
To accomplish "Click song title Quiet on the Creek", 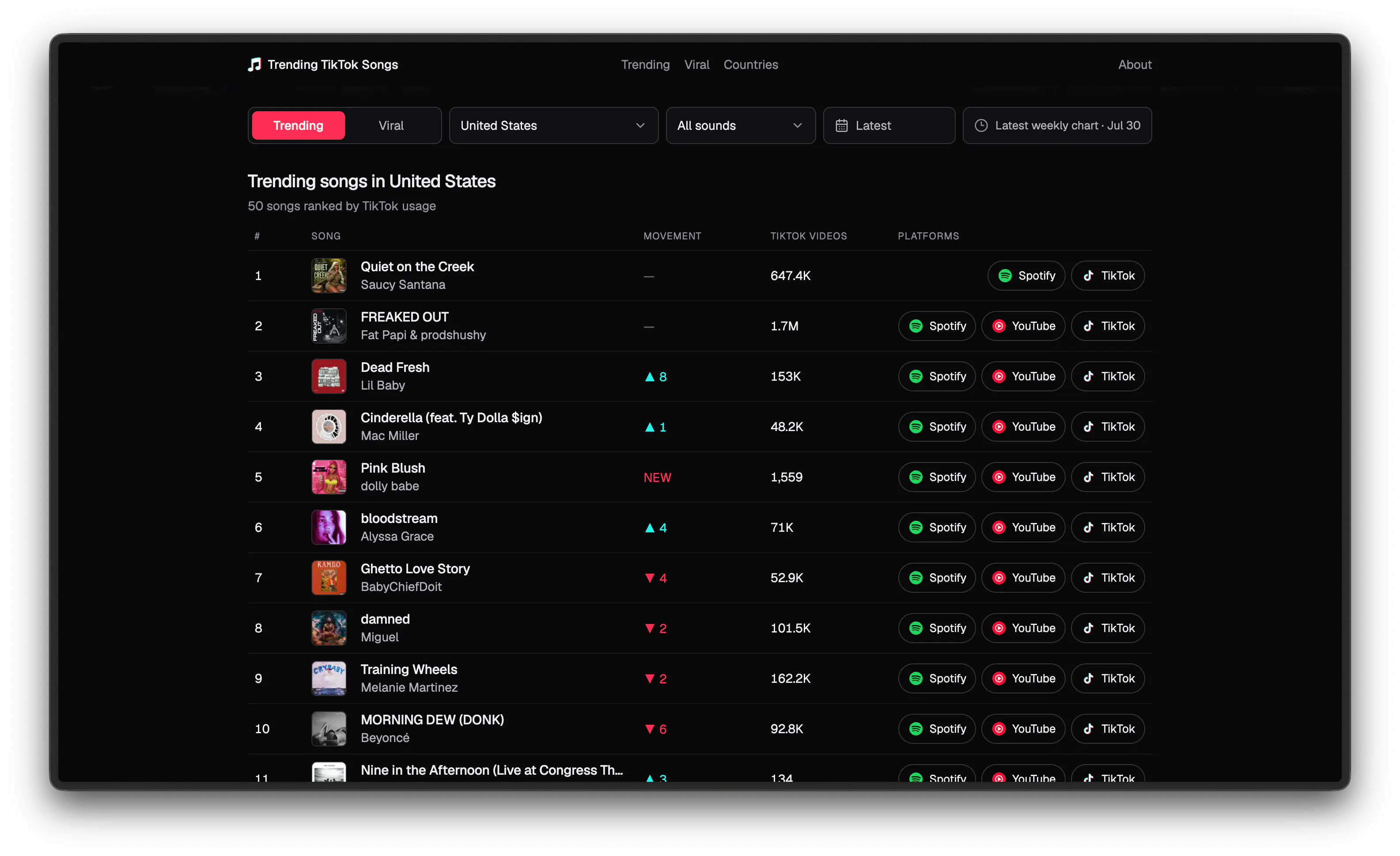I will 417,267.
